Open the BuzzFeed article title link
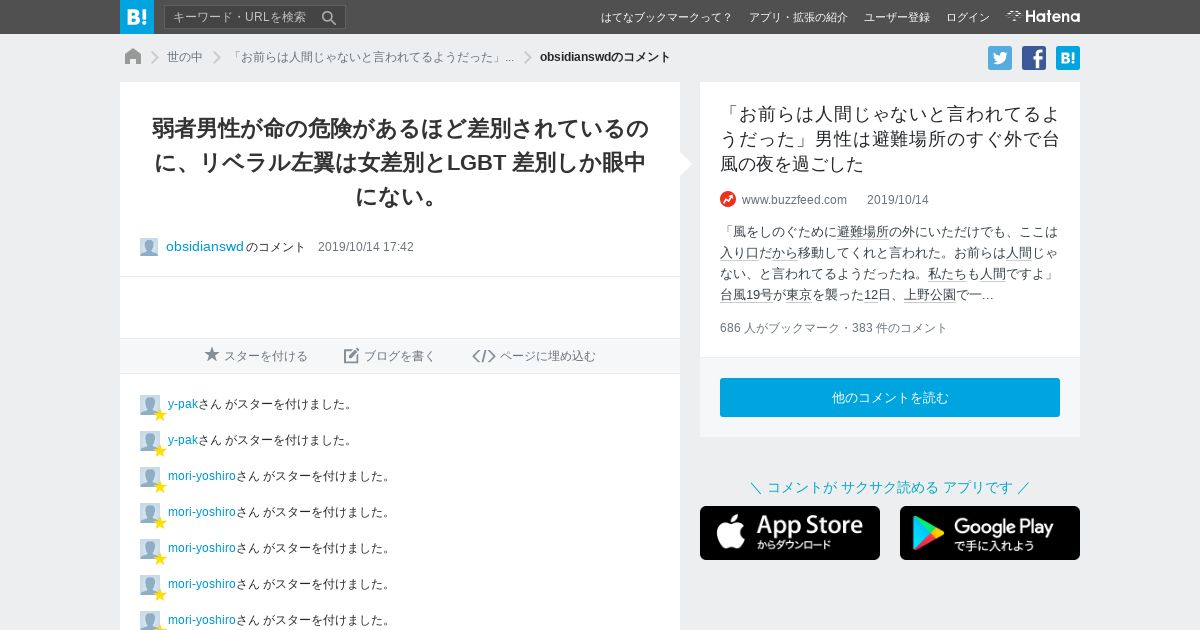The height and width of the screenshot is (630, 1200). pos(889,139)
